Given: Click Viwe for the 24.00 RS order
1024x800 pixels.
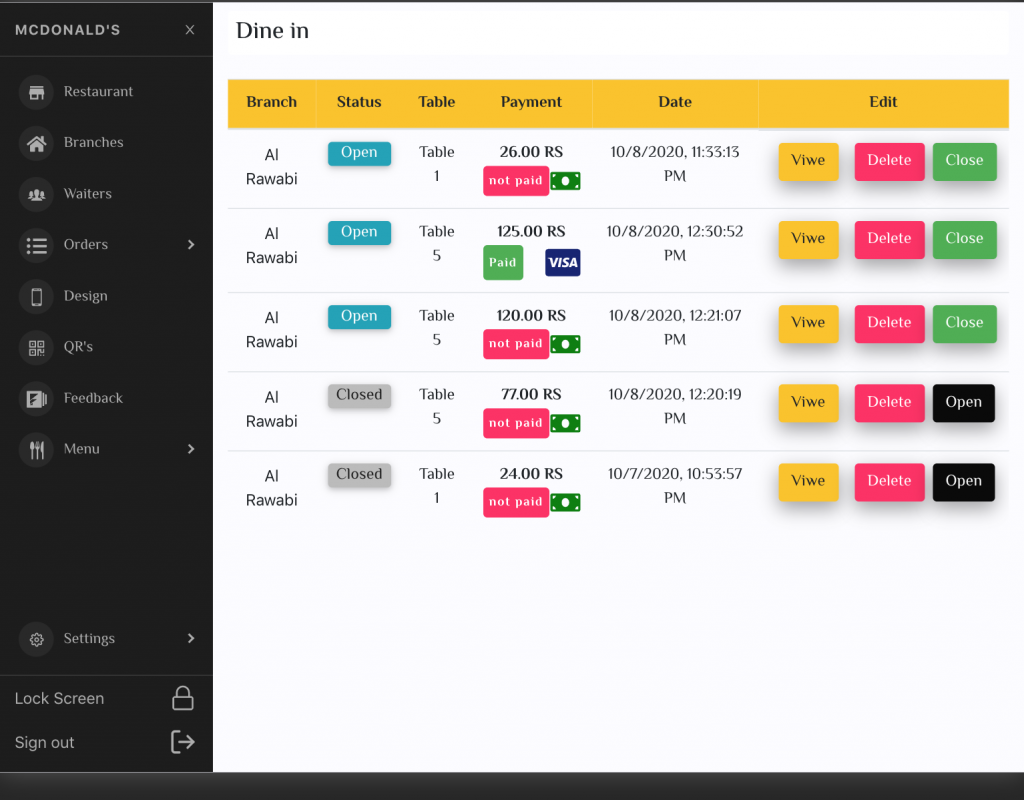Looking at the screenshot, I should point(808,482).
